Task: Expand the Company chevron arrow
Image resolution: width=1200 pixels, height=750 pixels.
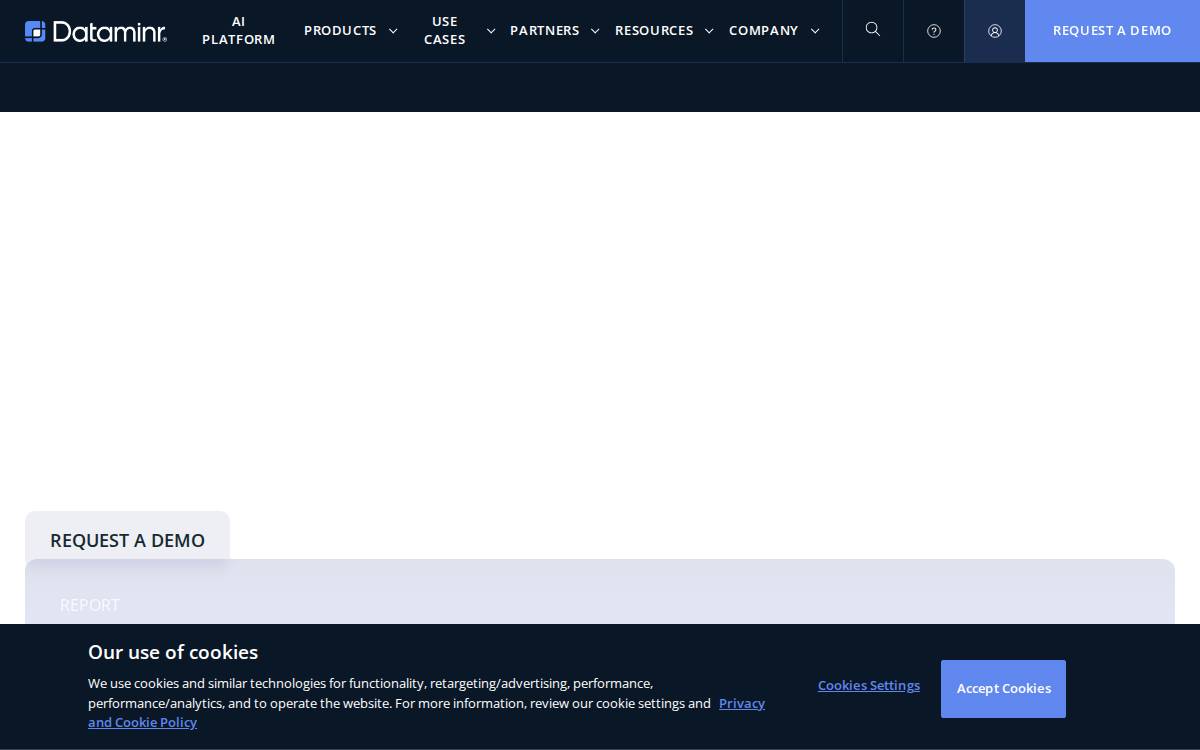Action: (815, 31)
